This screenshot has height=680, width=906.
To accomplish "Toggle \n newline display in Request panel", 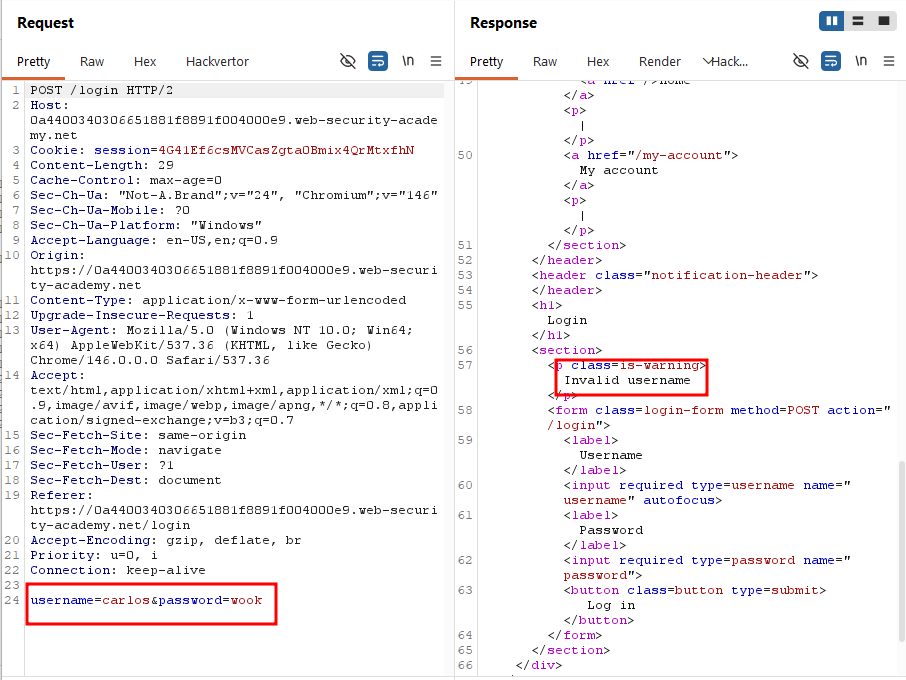I will click(408, 61).
